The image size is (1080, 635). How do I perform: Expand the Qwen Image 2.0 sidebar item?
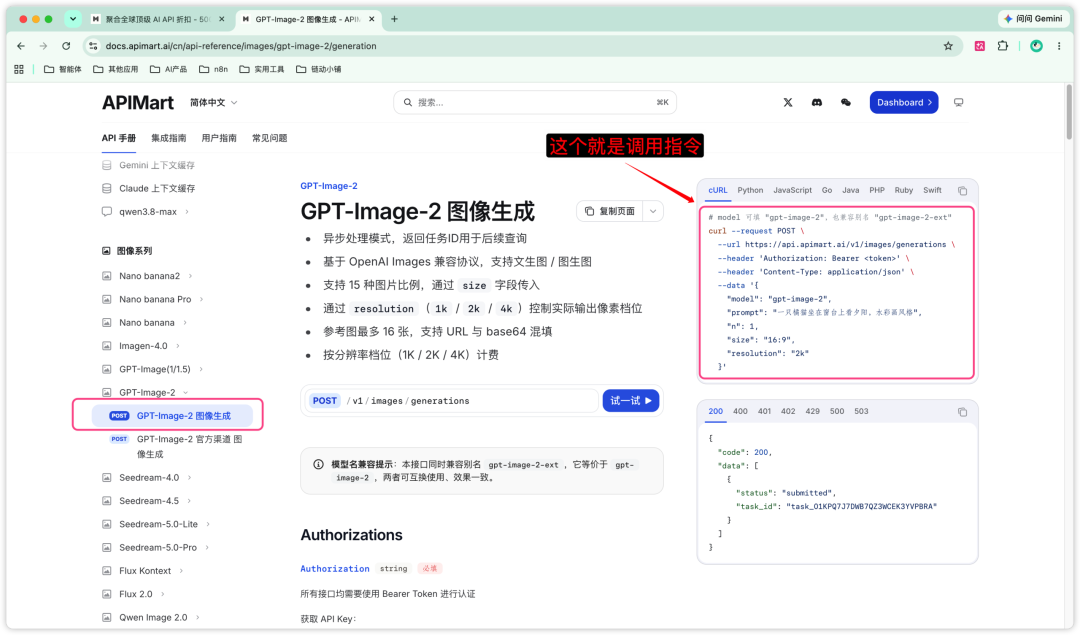[198, 618]
